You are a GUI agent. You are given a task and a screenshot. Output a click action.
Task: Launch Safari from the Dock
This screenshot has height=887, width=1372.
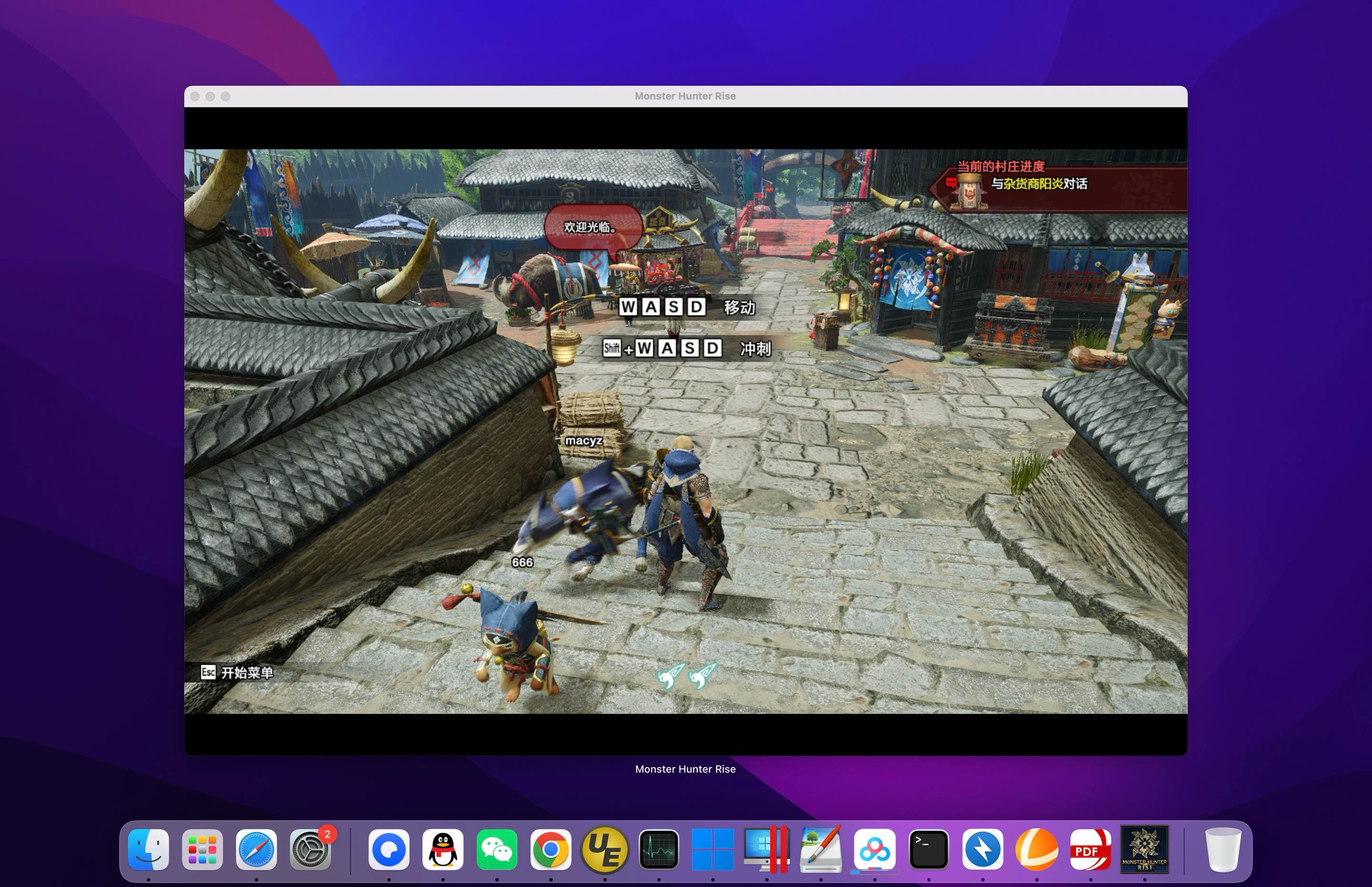(x=256, y=849)
